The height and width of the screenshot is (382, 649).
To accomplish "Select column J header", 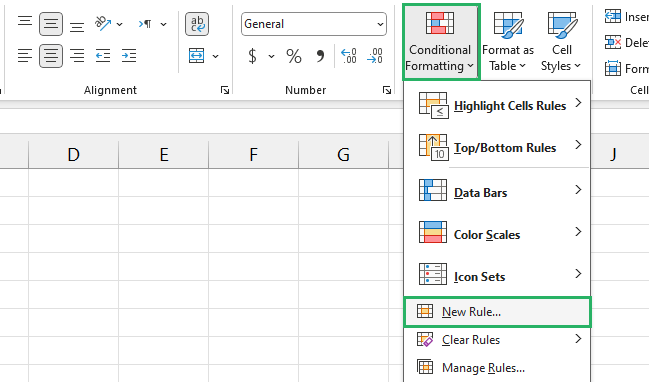I will [613, 155].
